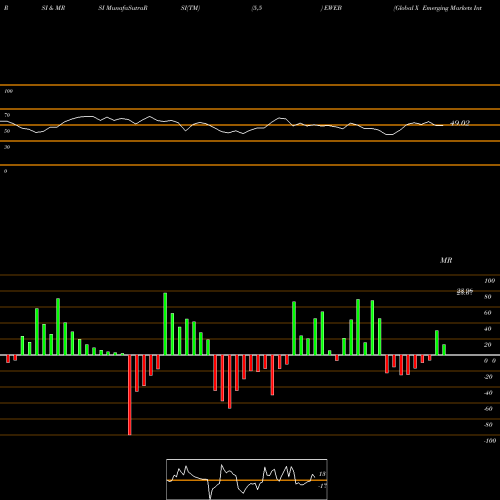Click the 'SI MunafaSutraR' header text
Screen dimensions: 500x500
(x=123, y=8)
